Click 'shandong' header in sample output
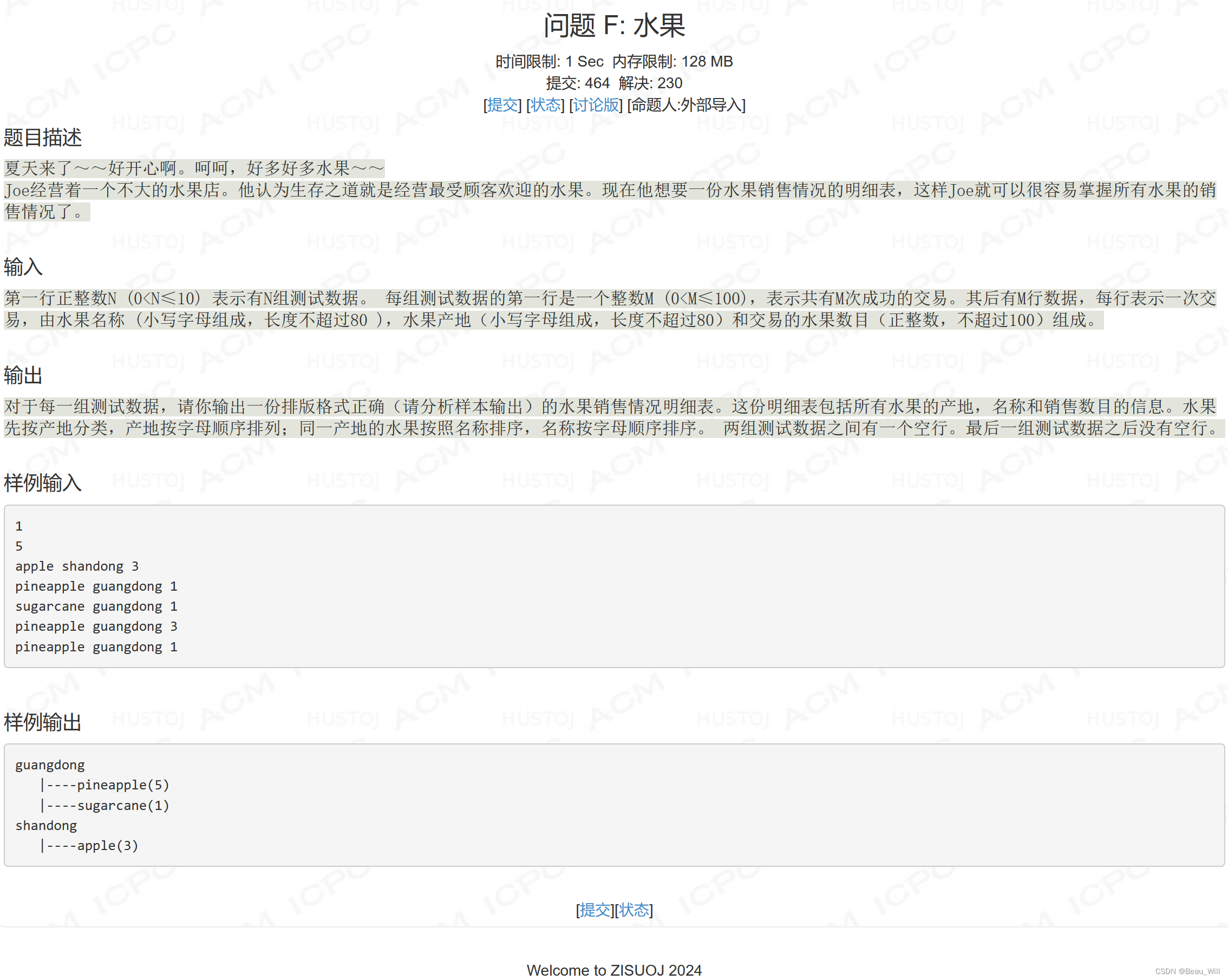This screenshot has height=980, width=1228. 46,825
